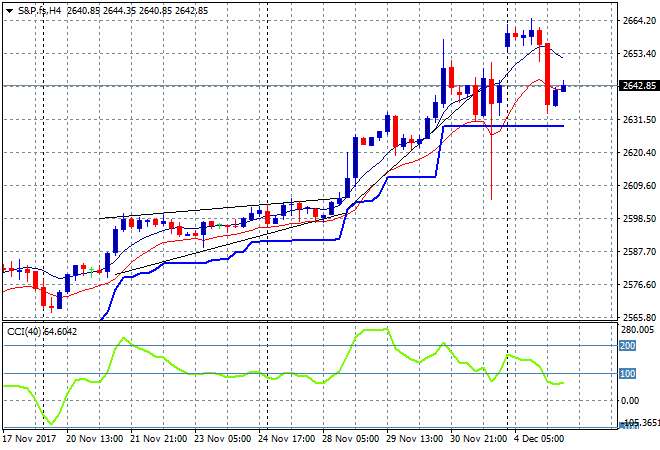The width and height of the screenshot is (660, 450).
Task: Click the 29 Nov 13:00 time label
Action: (415, 439)
